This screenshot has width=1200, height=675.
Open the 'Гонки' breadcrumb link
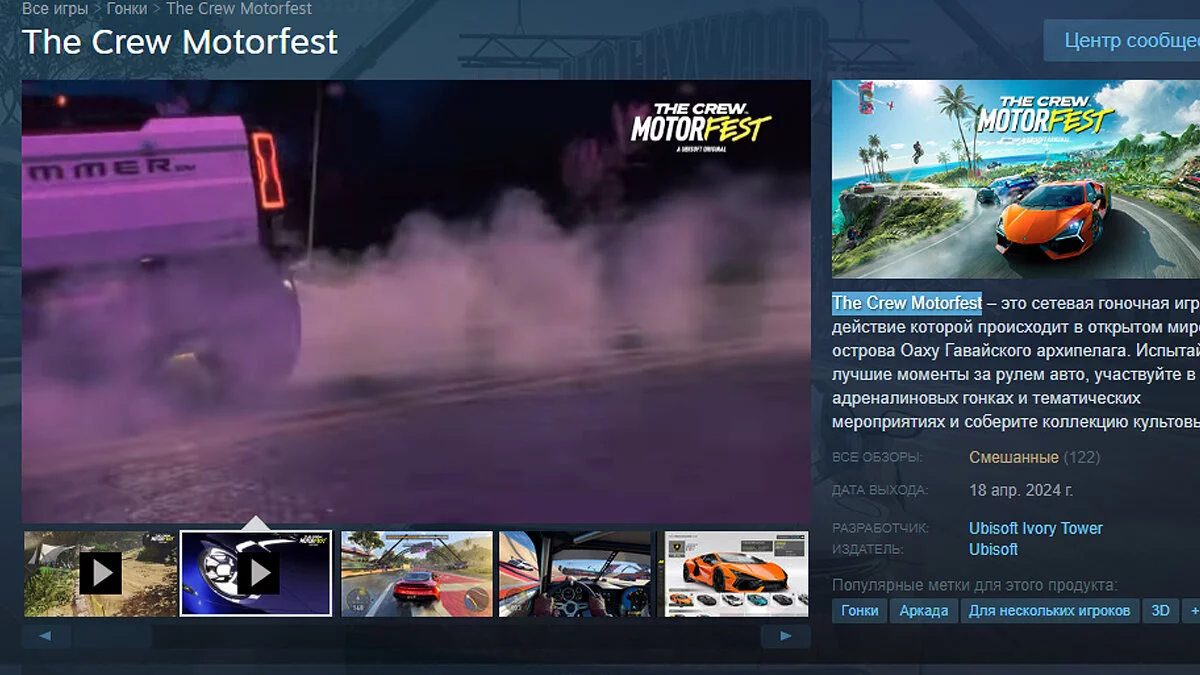point(127,8)
